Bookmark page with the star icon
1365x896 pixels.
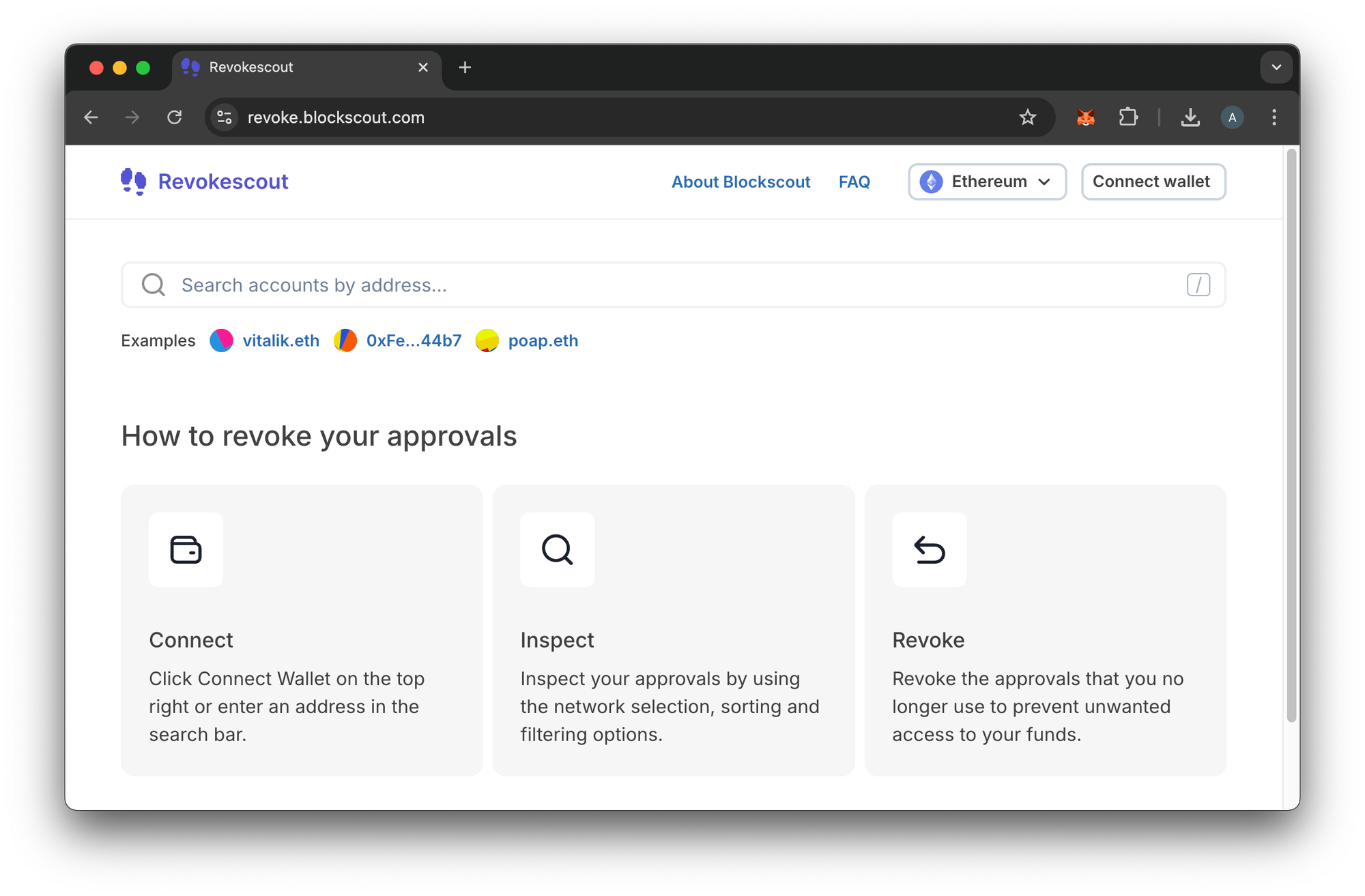pyautogui.click(x=1027, y=117)
